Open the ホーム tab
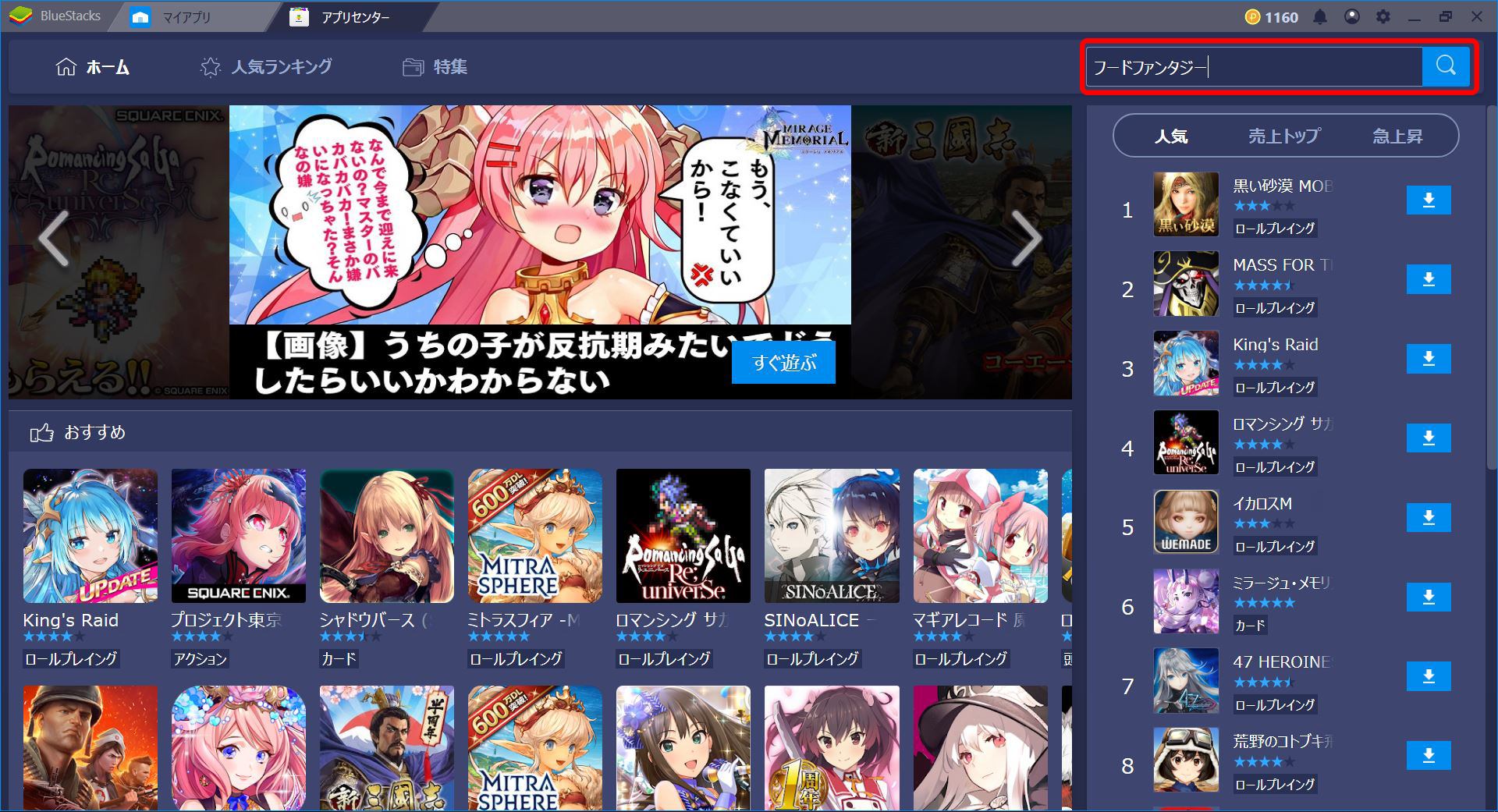1498x812 pixels. 93,67
